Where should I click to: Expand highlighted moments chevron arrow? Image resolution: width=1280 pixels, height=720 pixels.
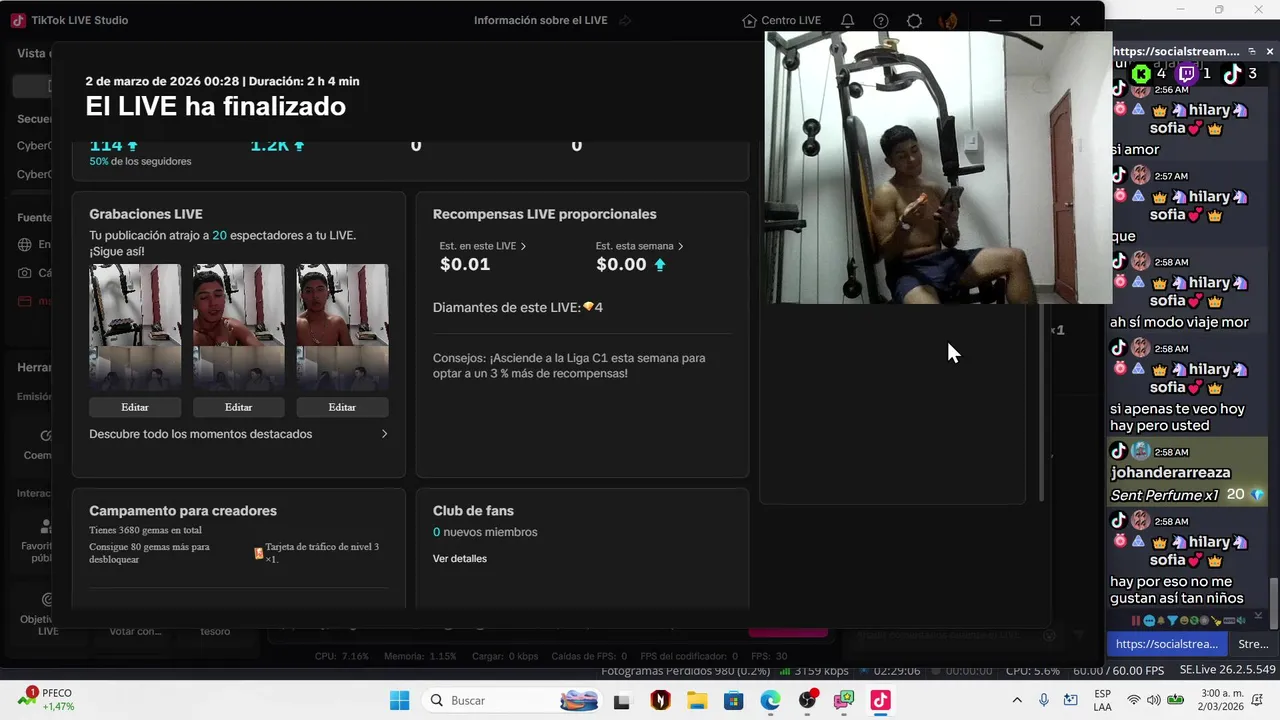[x=384, y=434]
